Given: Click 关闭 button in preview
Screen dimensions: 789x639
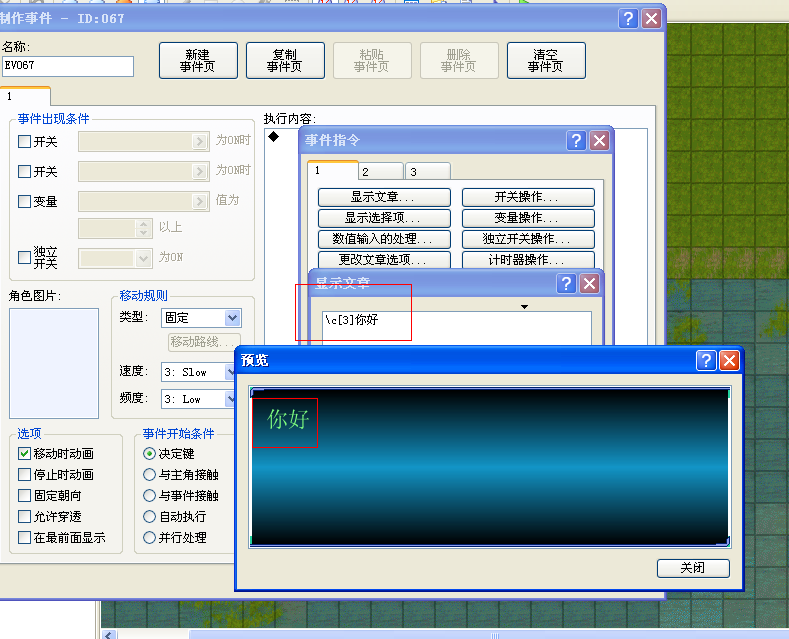Looking at the screenshot, I should (x=693, y=568).
